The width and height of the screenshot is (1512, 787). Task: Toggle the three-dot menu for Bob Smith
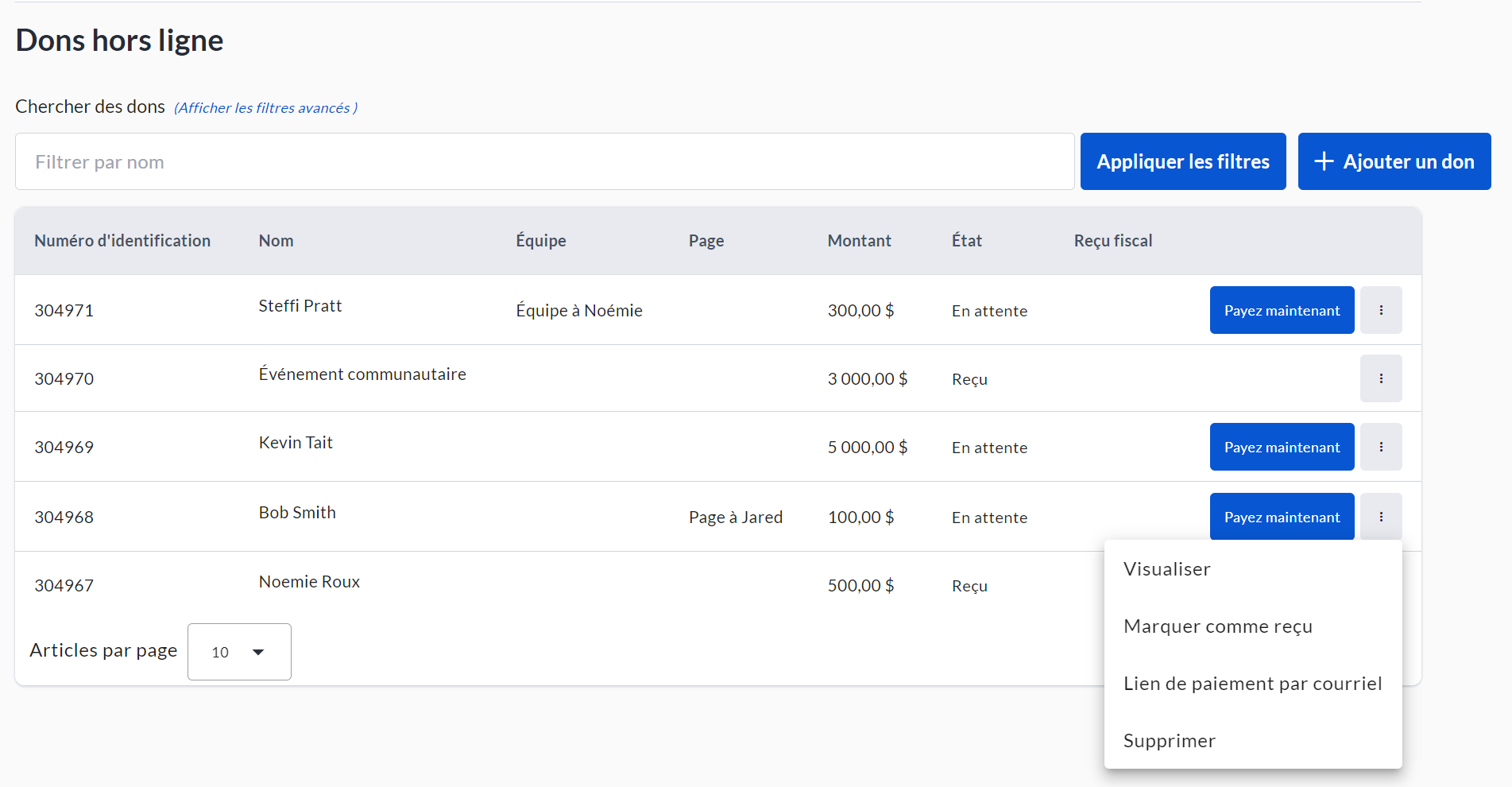pyautogui.click(x=1380, y=517)
